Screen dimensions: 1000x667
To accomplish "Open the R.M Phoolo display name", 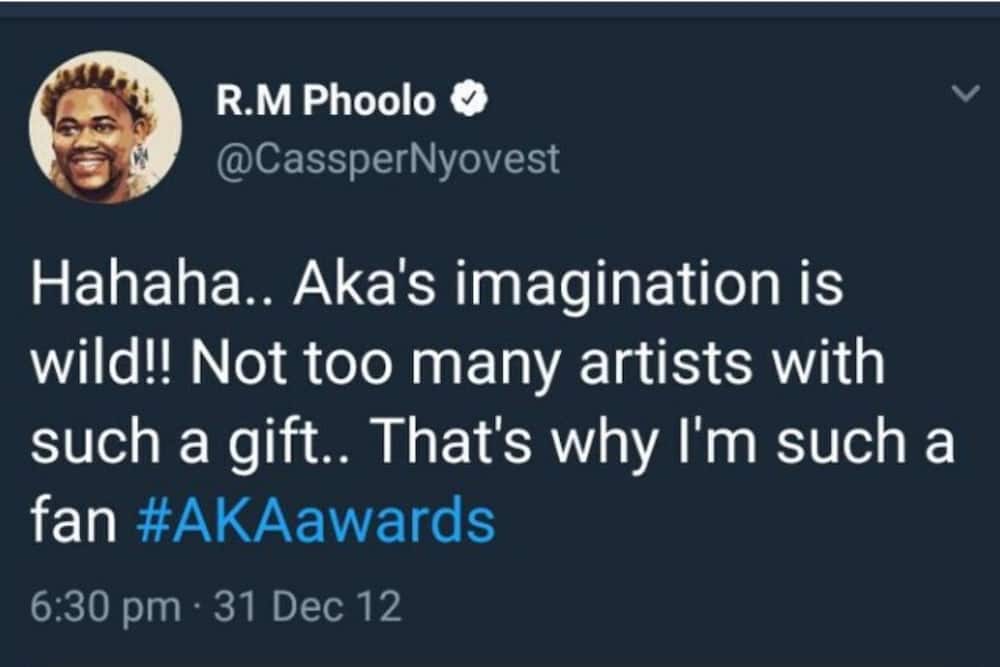I will click(325, 100).
